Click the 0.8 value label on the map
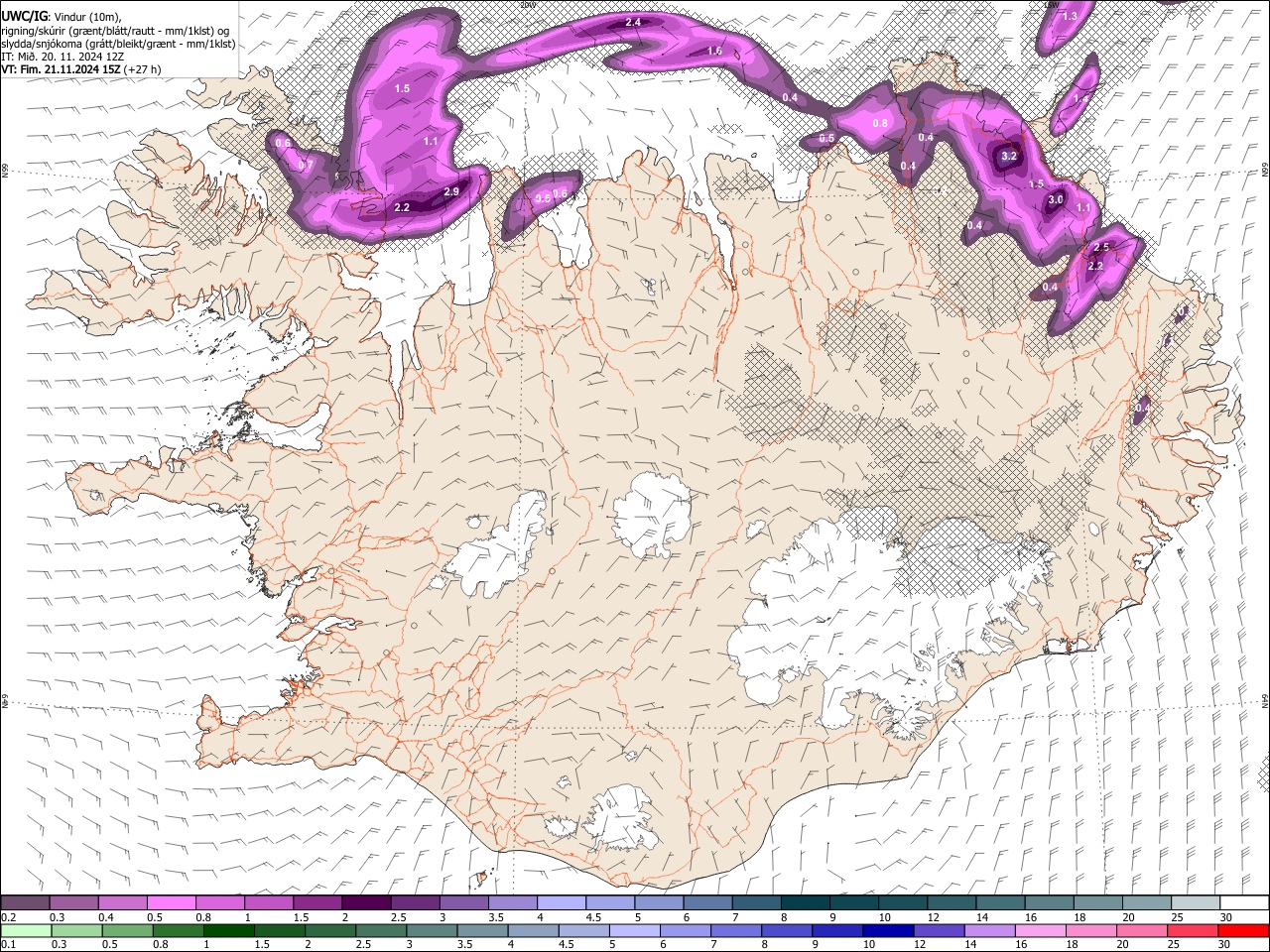Viewport: 1270px width, 952px height. (880, 123)
